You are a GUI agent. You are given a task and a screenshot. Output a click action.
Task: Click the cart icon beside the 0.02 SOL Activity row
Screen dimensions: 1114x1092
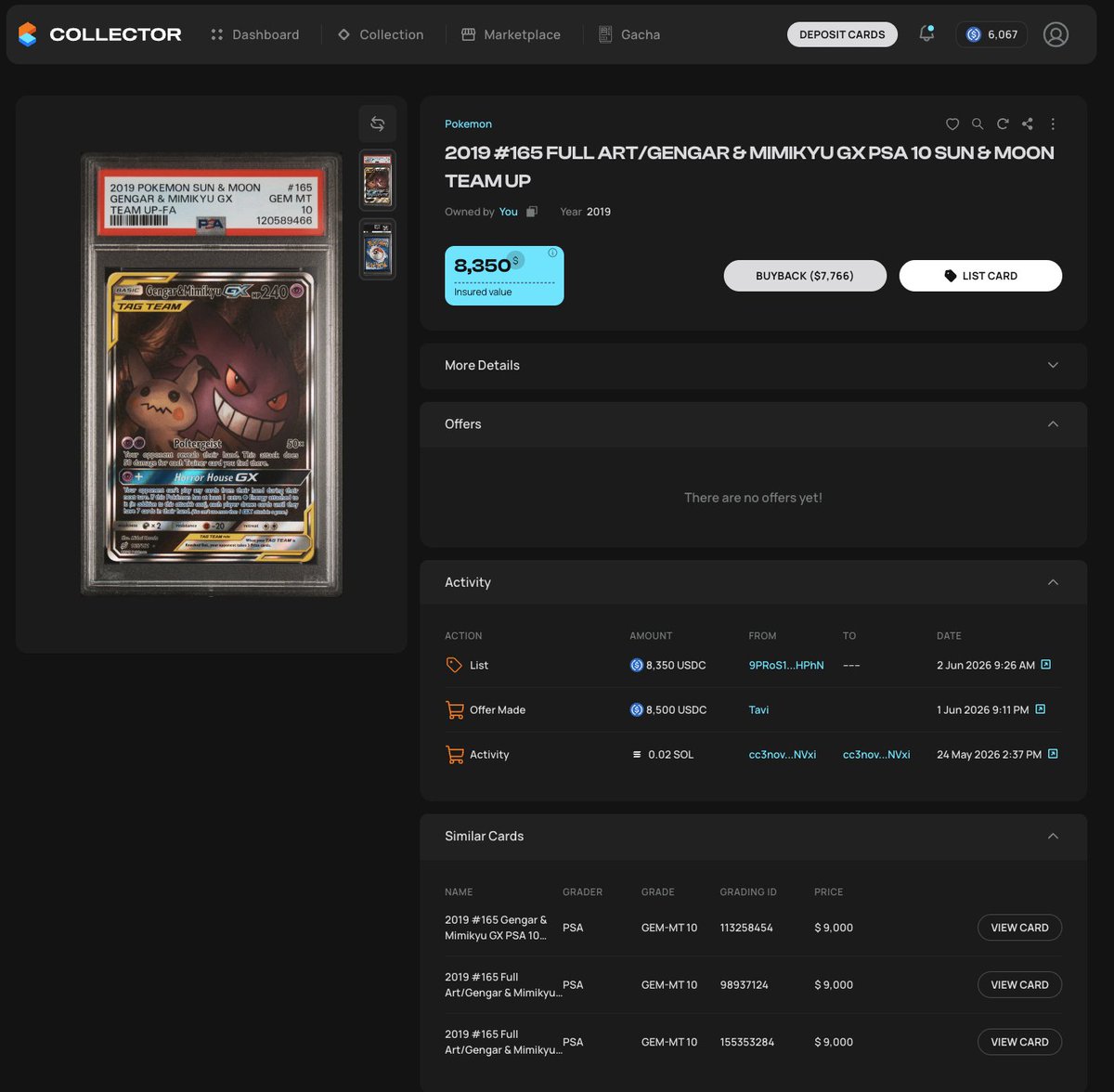[x=455, y=754]
